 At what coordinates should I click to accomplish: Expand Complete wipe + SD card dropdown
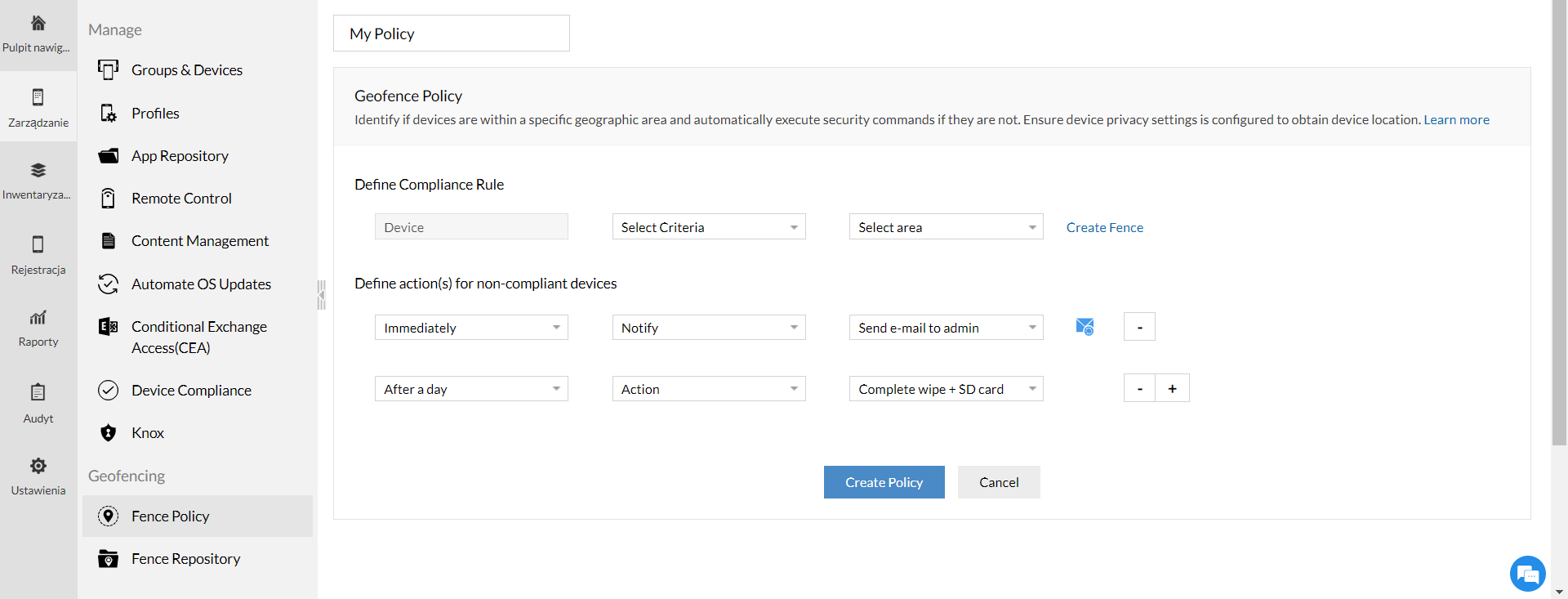946,389
